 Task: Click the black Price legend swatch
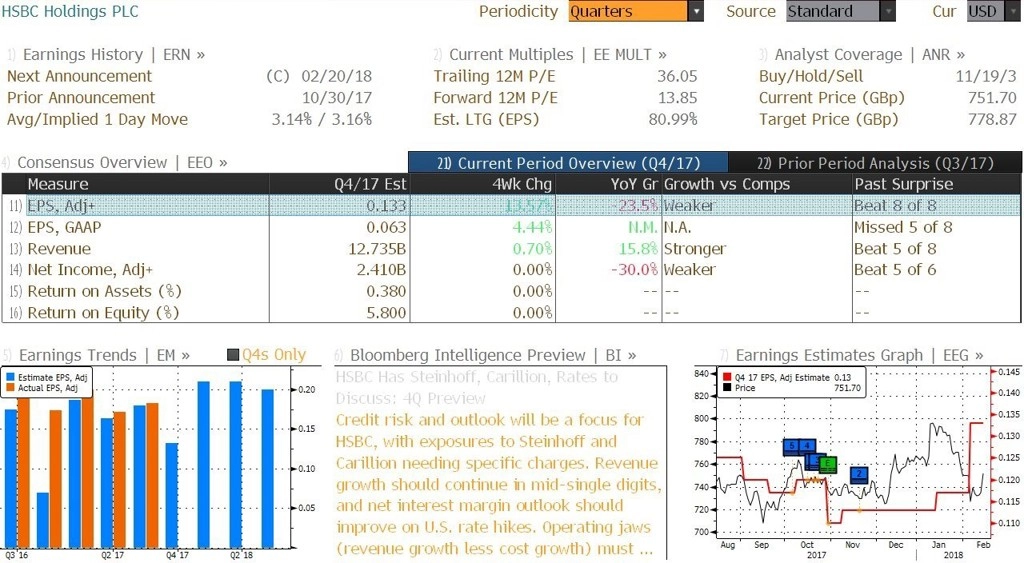click(727, 388)
